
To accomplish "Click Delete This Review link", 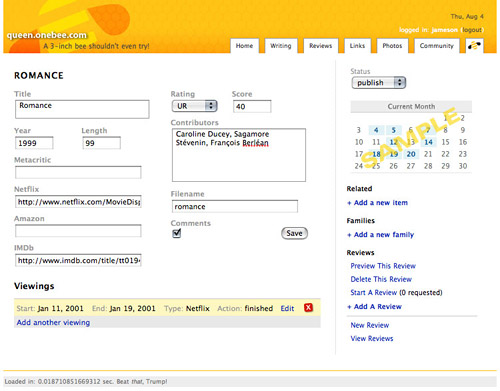I will pyautogui.click(x=381, y=279).
